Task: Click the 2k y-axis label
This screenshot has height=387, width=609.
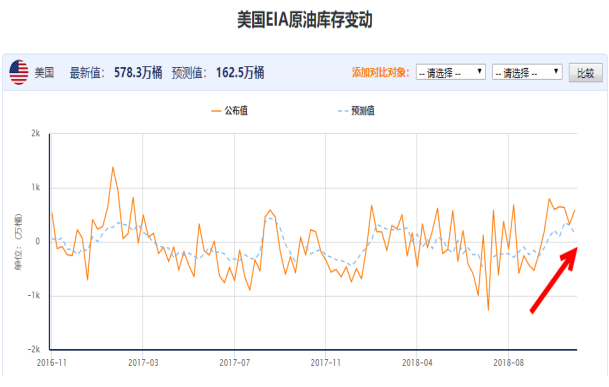Action: point(36,133)
